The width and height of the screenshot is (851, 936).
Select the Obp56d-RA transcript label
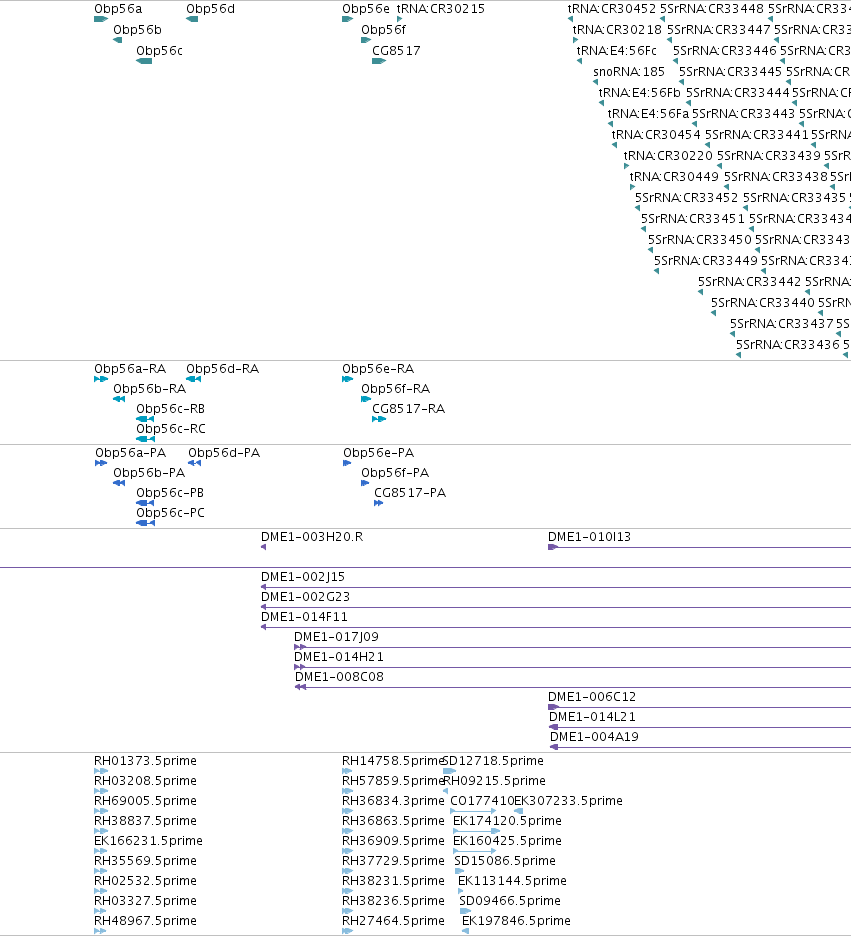pyautogui.click(x=223, y=369)
